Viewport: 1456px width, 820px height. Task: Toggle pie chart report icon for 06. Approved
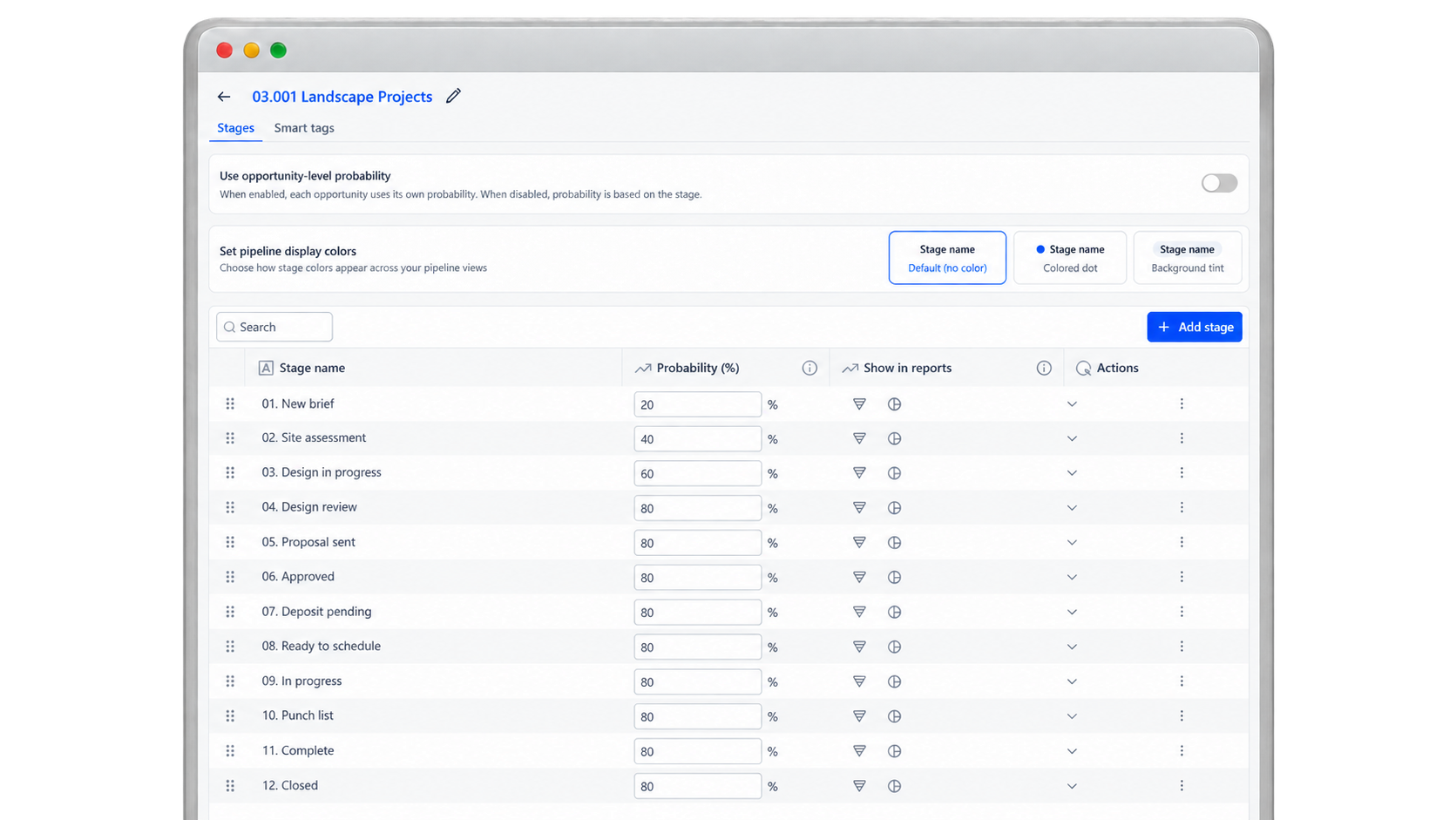point(894,577)
